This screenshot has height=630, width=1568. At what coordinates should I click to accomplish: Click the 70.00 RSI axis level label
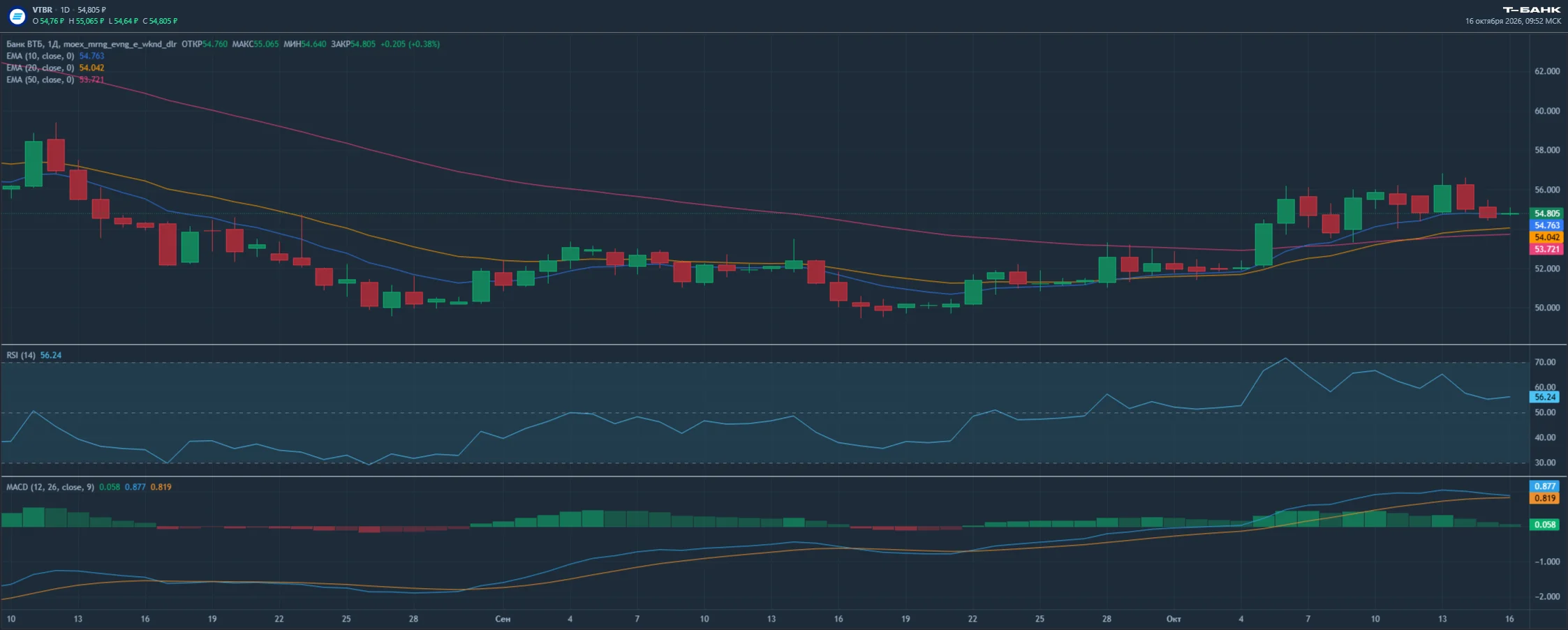[1545, 362]
